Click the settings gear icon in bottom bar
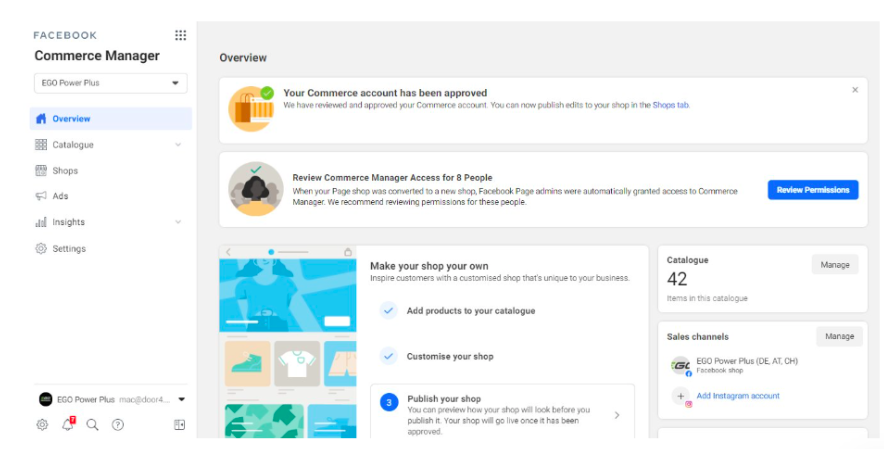This screenshot has width=884, height=449. (x=42, y=424)
